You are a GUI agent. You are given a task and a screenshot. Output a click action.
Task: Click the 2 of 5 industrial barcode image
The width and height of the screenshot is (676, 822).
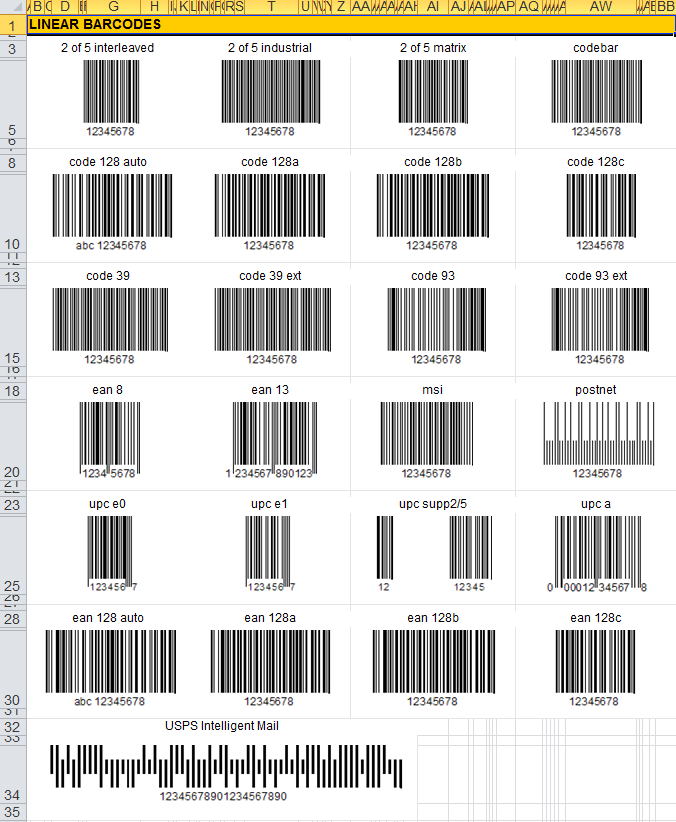click(x=271, y=92)
